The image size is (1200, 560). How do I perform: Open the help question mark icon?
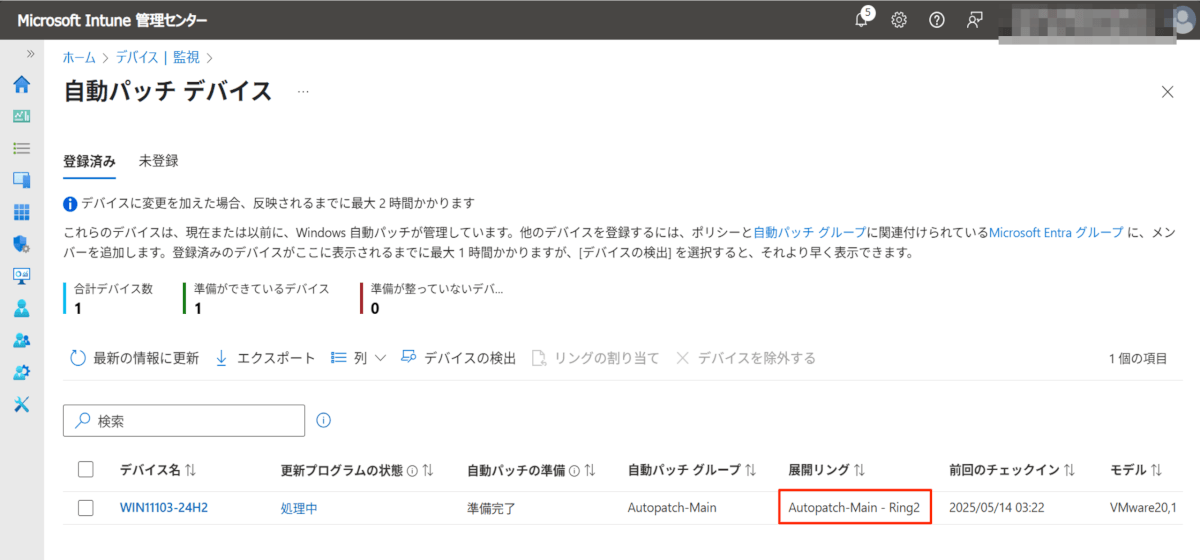[x=937, y=20]
